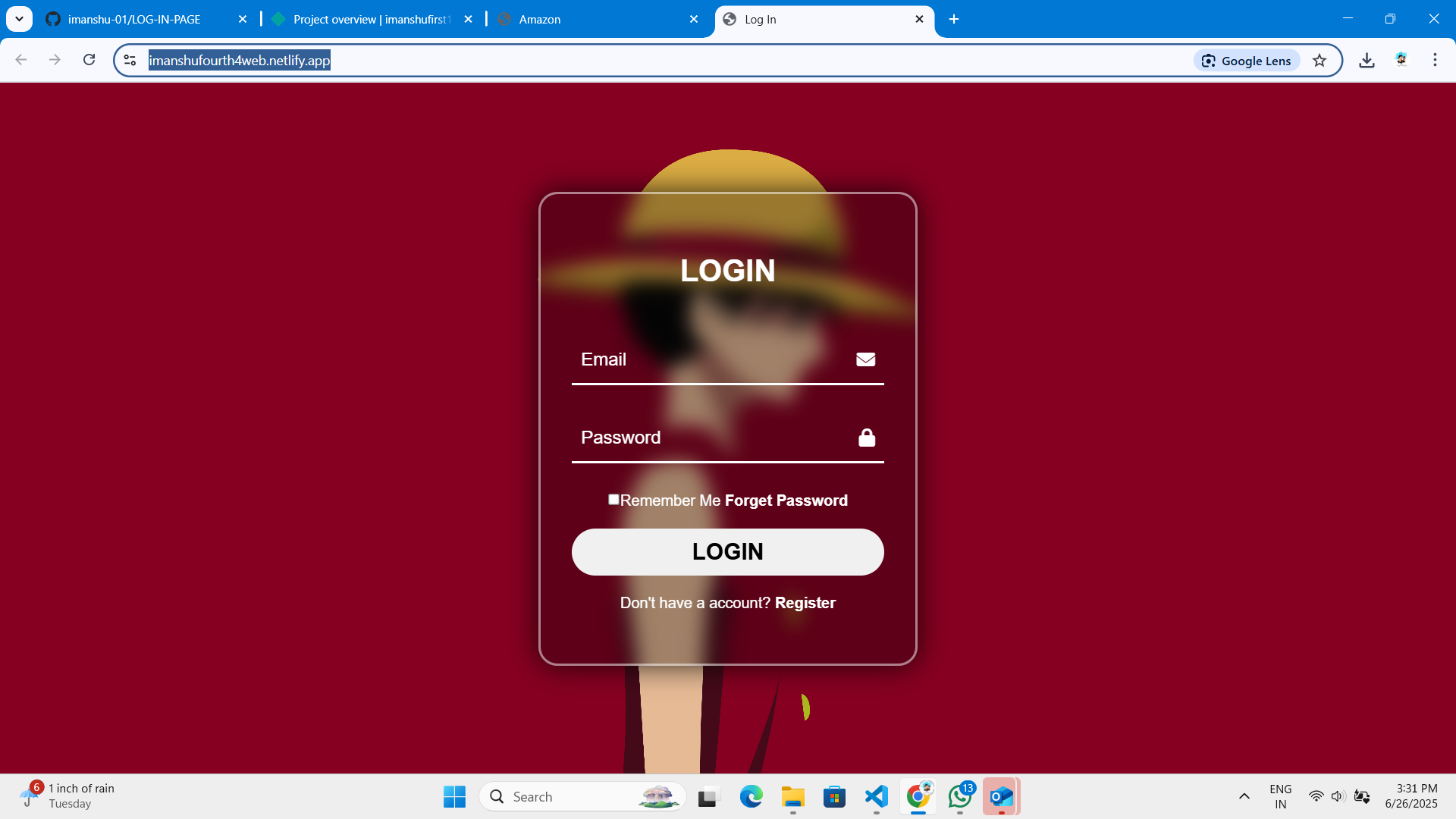Open ENG IN language switcher
Image resolution: width=1456 pixels, height=819 pixels.
[x=1281, y=797]
